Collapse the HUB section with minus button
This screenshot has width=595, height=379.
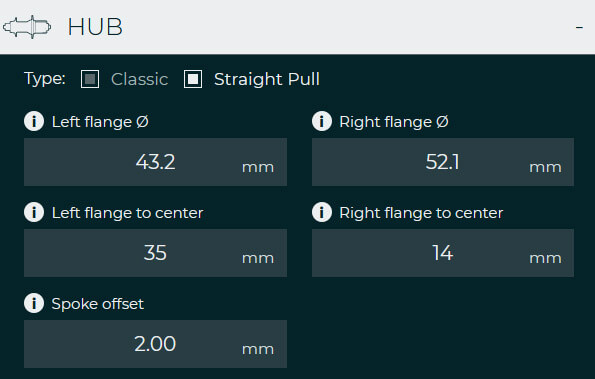tap(579, 27)
